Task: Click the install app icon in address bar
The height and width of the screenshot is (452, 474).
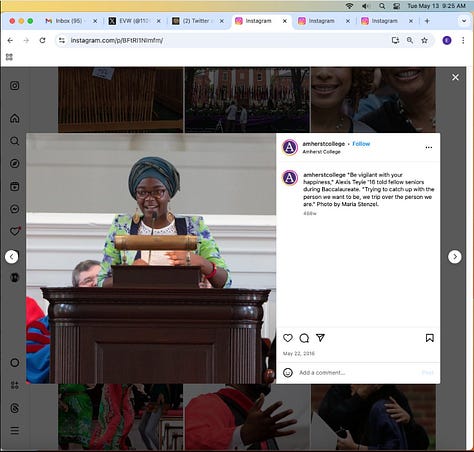Action: tap(395, 40)
